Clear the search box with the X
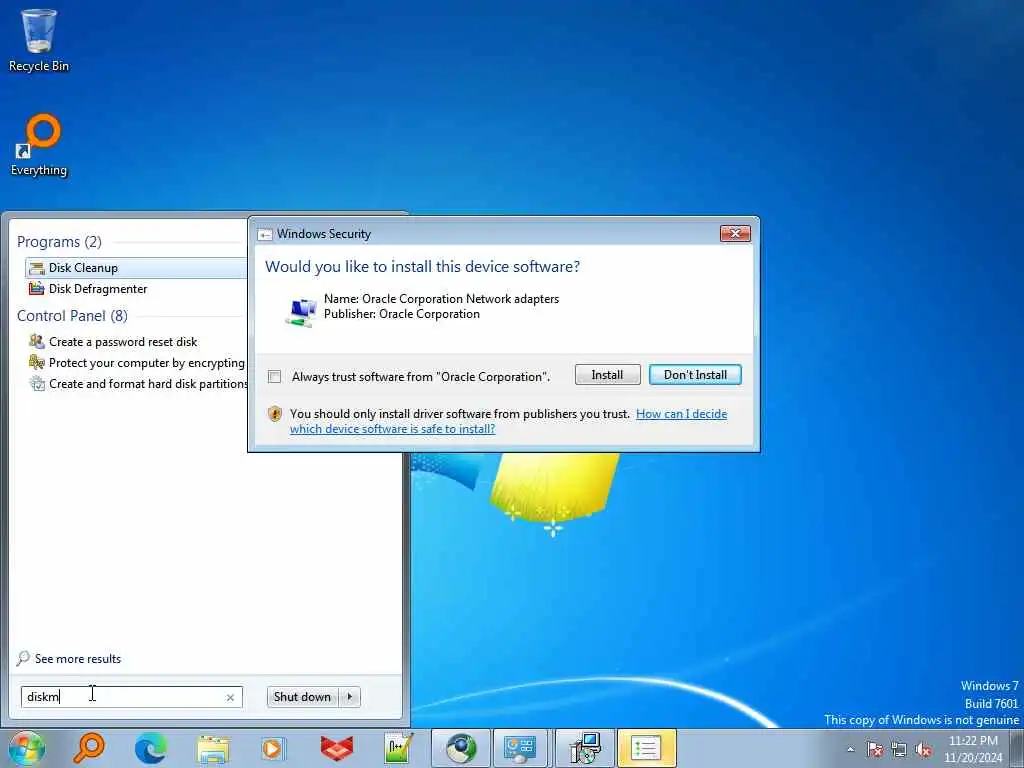1024x768 pixels. (x=230, y=697)
